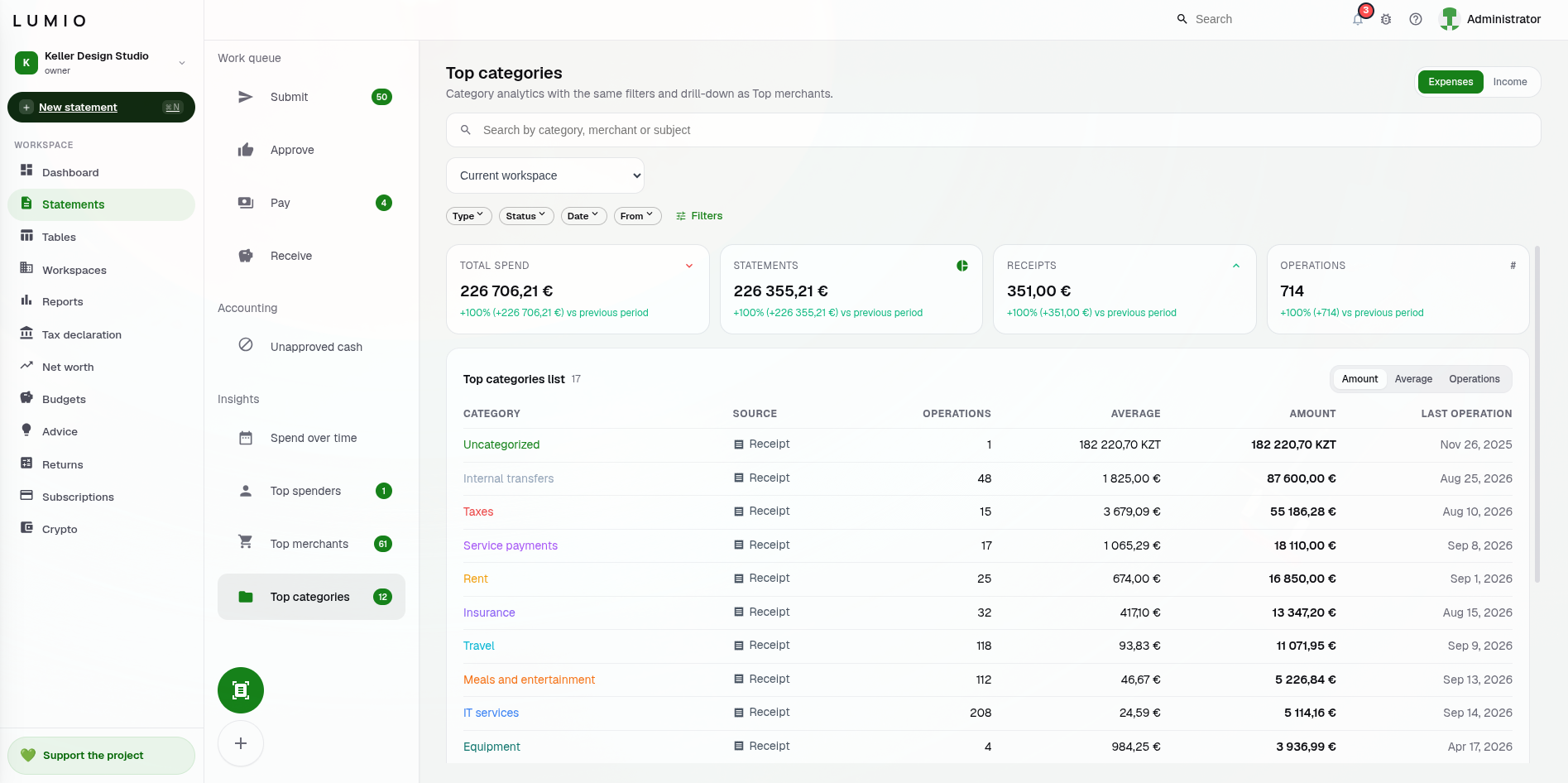Open the From filter dropdown
Image resolution: width=1568 pixels, height=783 pixels.
pos(637,216)
